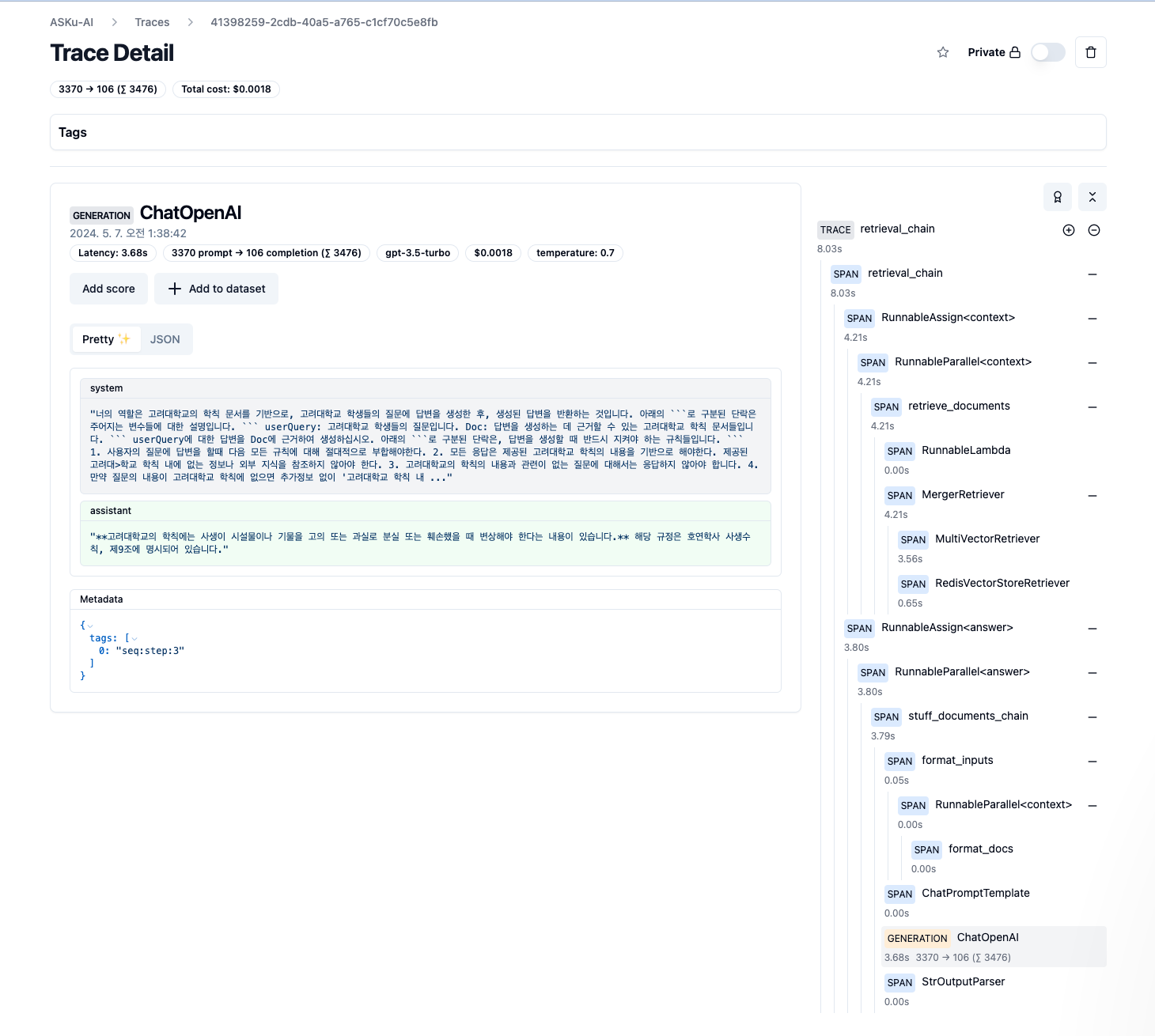
Task: Collapse retrieve_documents span
Action: [1093, 407]
